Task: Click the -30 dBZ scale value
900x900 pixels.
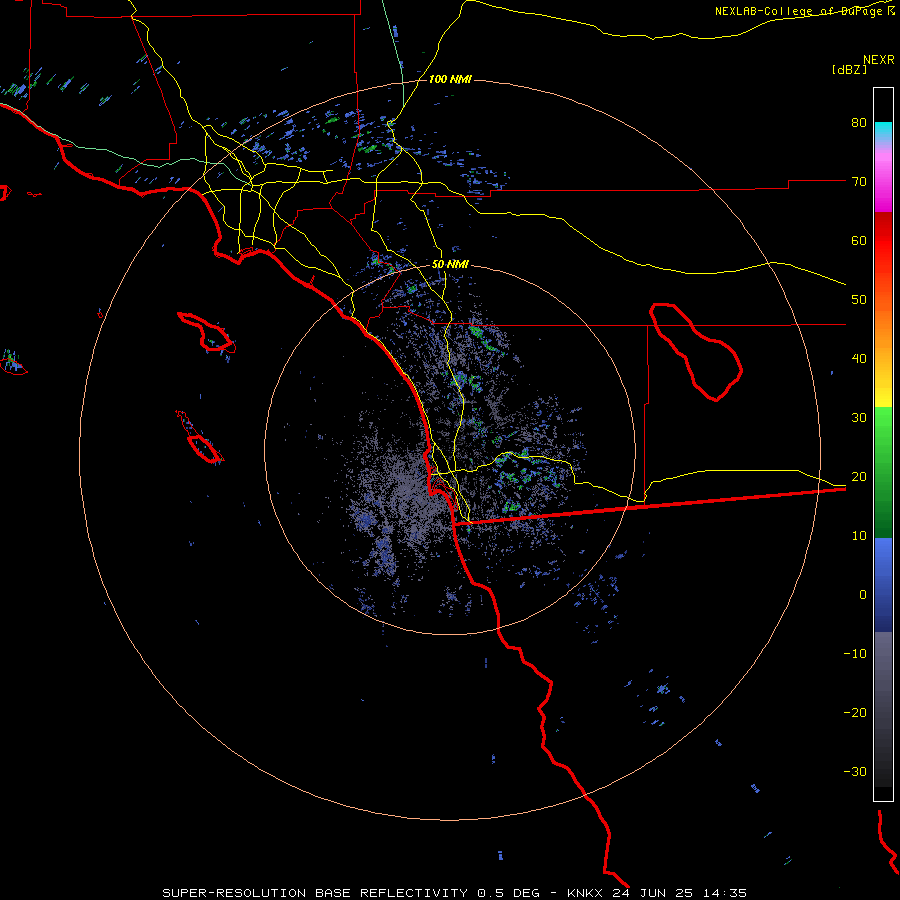Action: pyautogui.click(x=855, y=772)
